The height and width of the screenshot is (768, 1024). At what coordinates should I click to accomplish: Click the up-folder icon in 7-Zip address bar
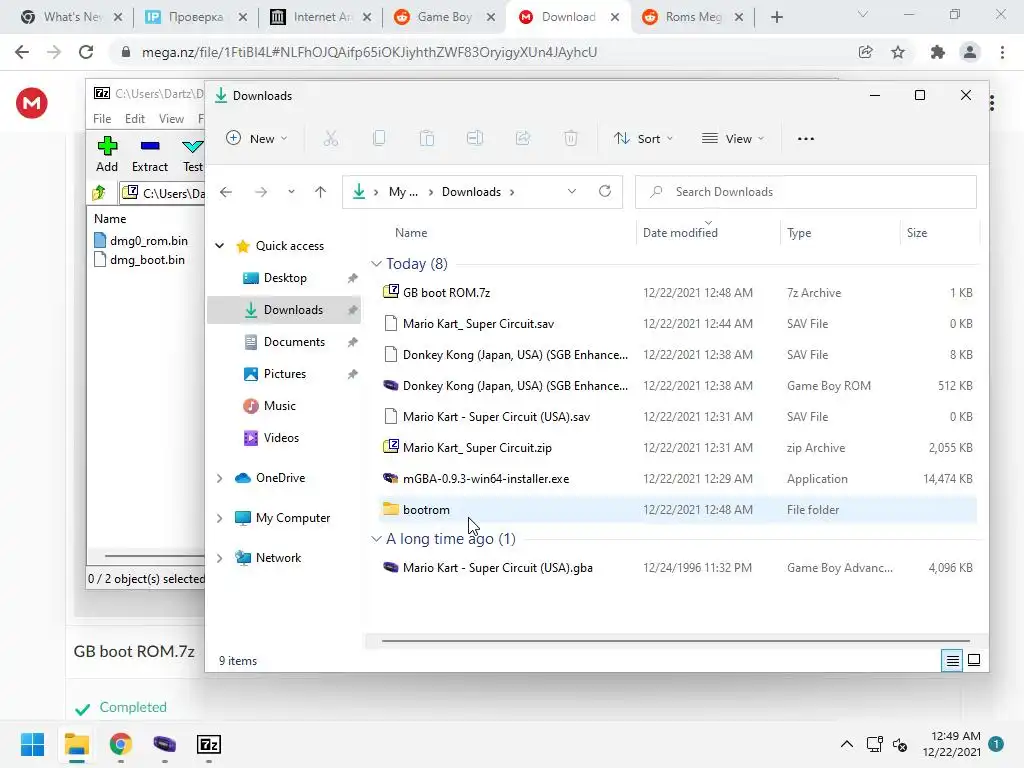[99, 193]
